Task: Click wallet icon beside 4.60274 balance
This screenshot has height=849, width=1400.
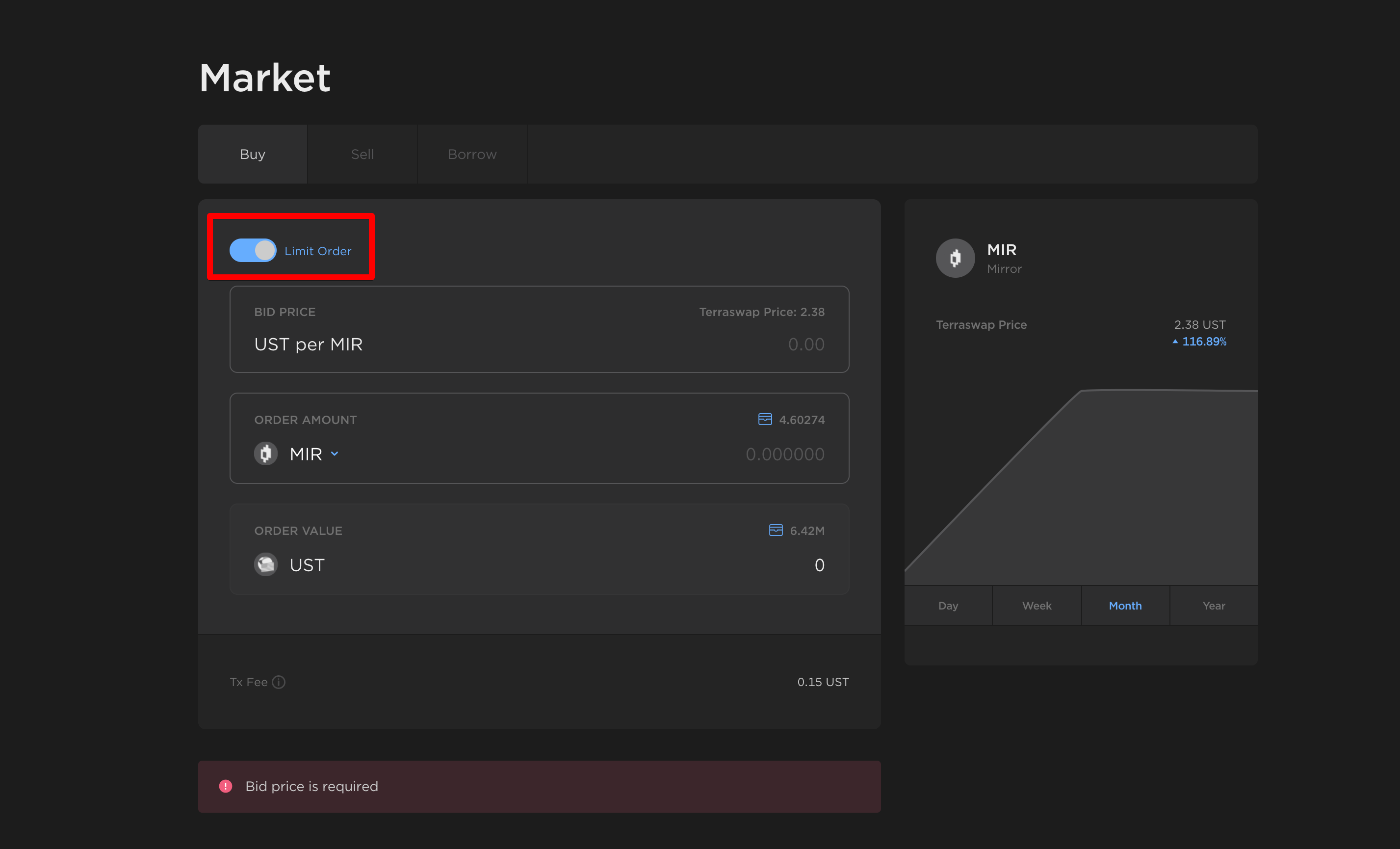Action: 765,420
